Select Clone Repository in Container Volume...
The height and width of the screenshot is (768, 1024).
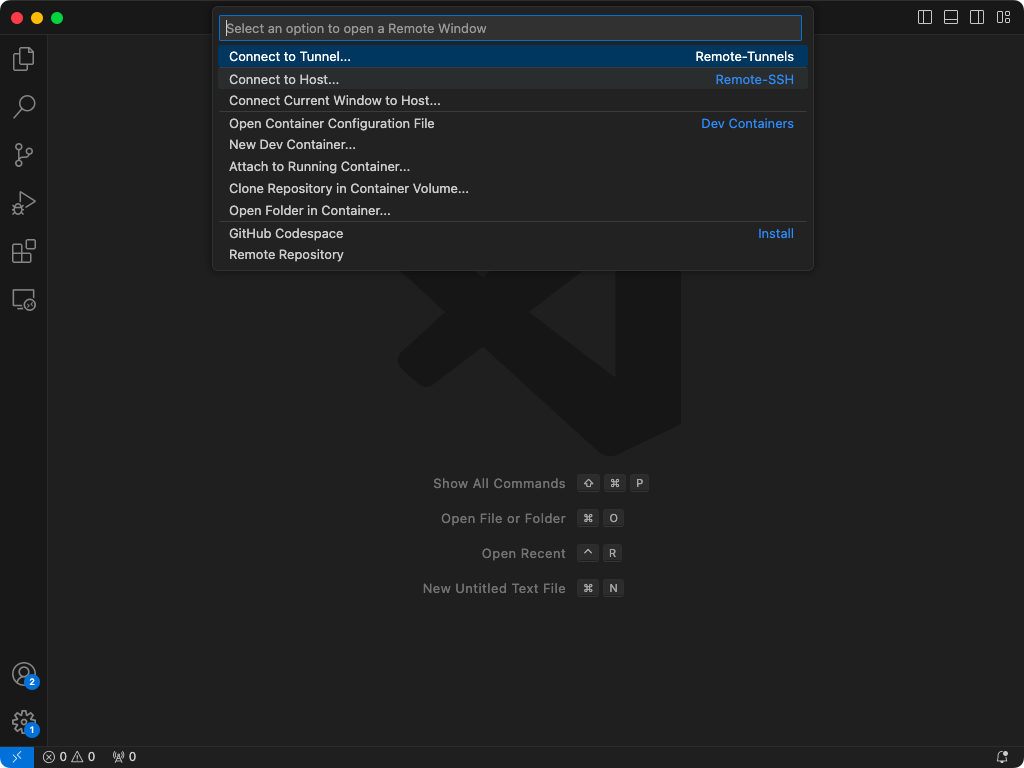(x=513, y=188)
